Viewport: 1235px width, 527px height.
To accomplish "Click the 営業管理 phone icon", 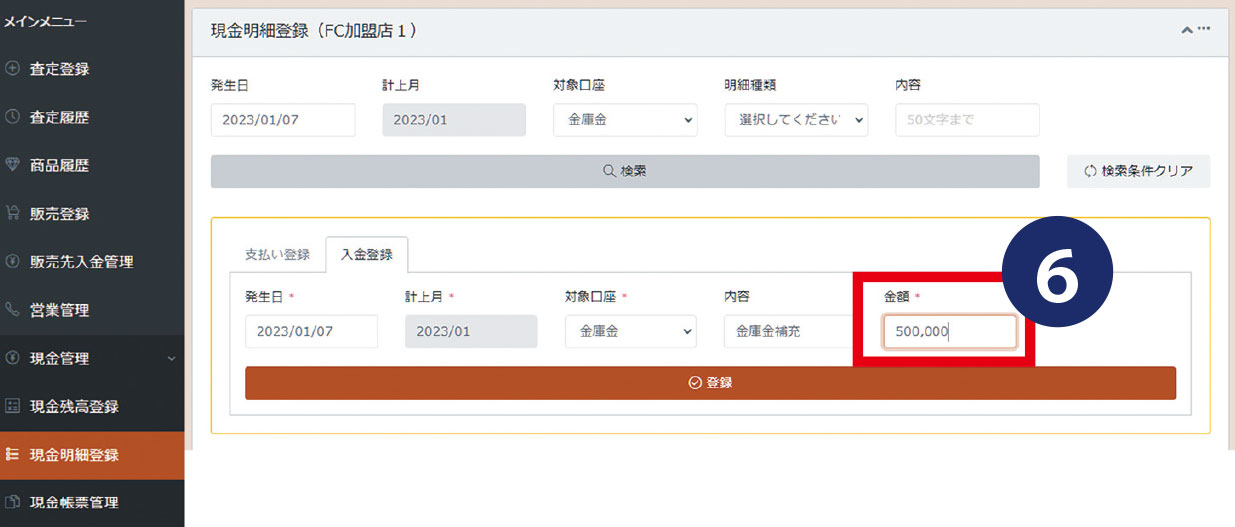I will pos(12,310).
